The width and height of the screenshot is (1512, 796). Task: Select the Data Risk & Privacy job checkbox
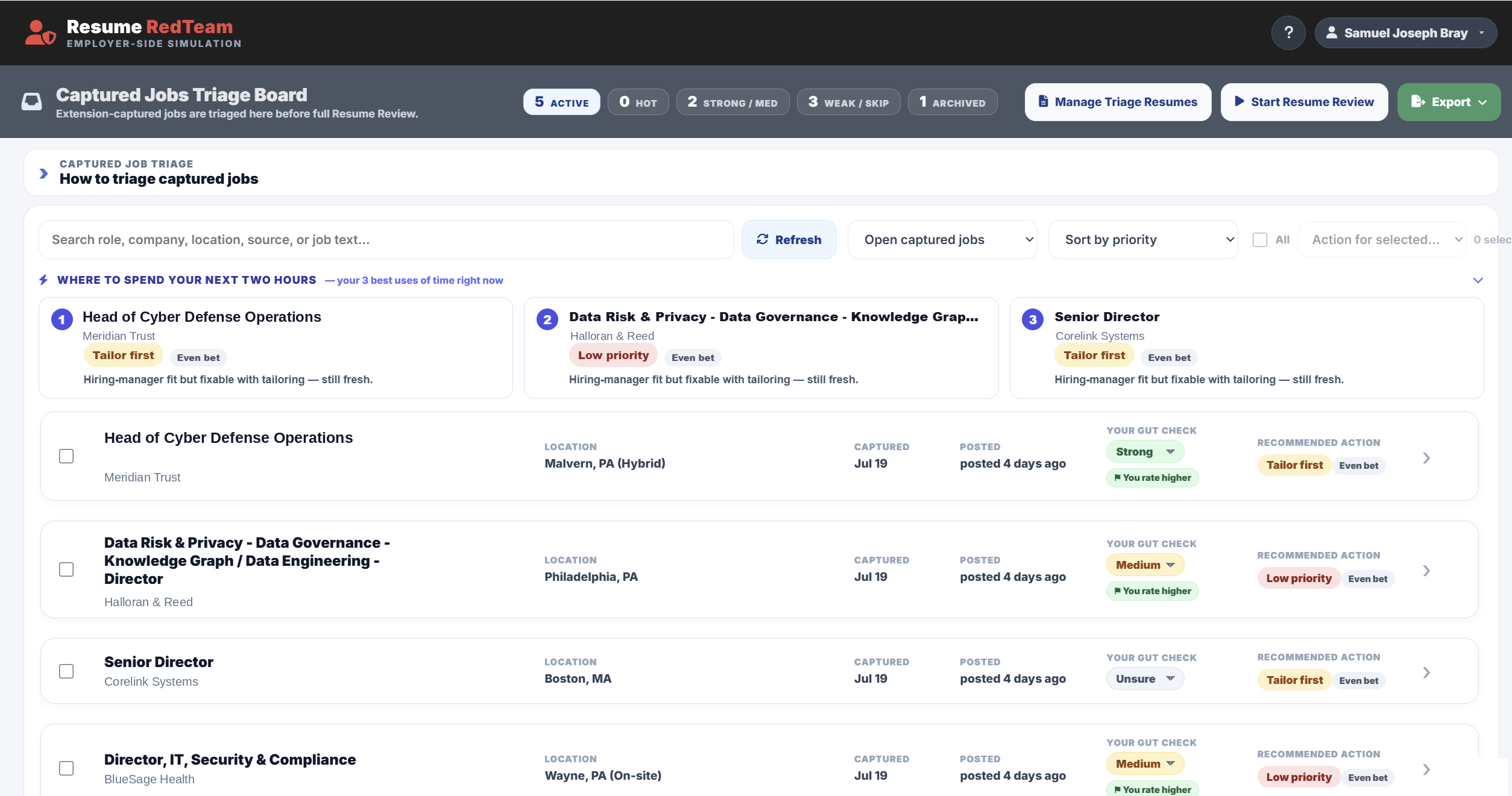pyautogui.click(x=66, y=569)
